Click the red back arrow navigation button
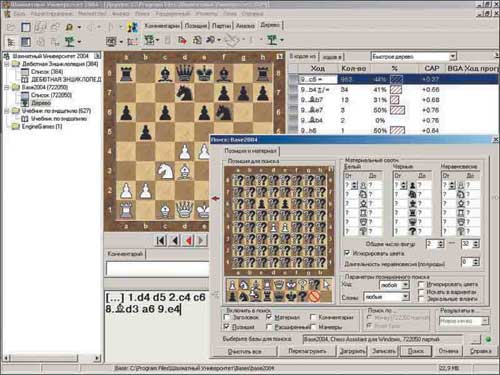This screenshot has width=500, height=375. (x=189, y=240)
